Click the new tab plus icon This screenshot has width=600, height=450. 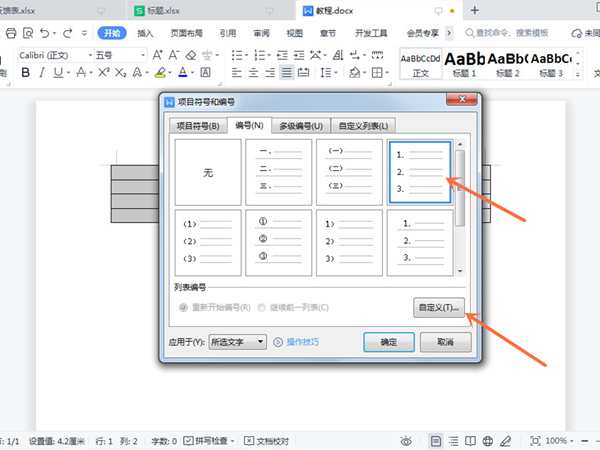(x=475, y=10)
